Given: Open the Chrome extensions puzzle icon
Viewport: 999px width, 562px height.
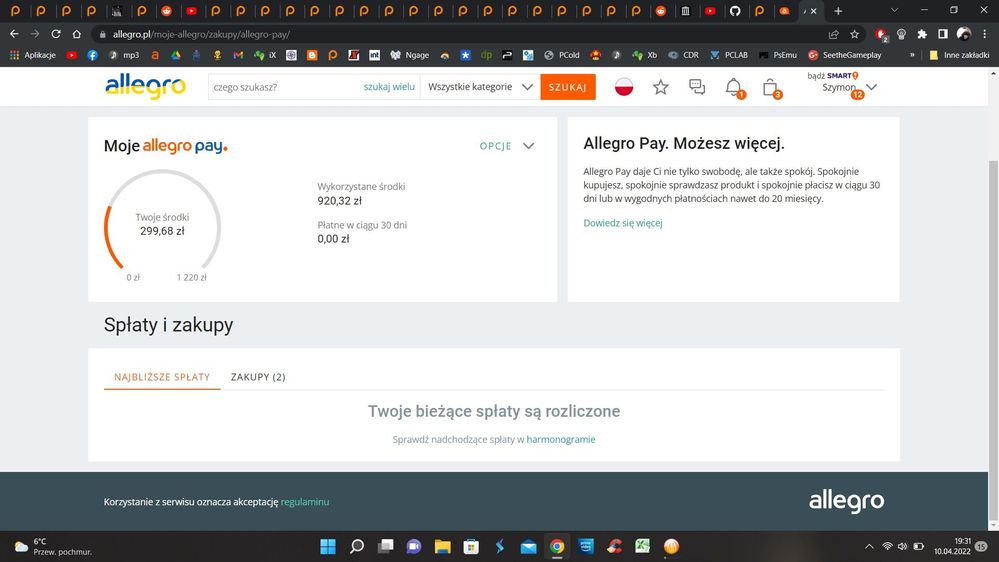Looking at the screenshot, I should click(x=922, y=34).
